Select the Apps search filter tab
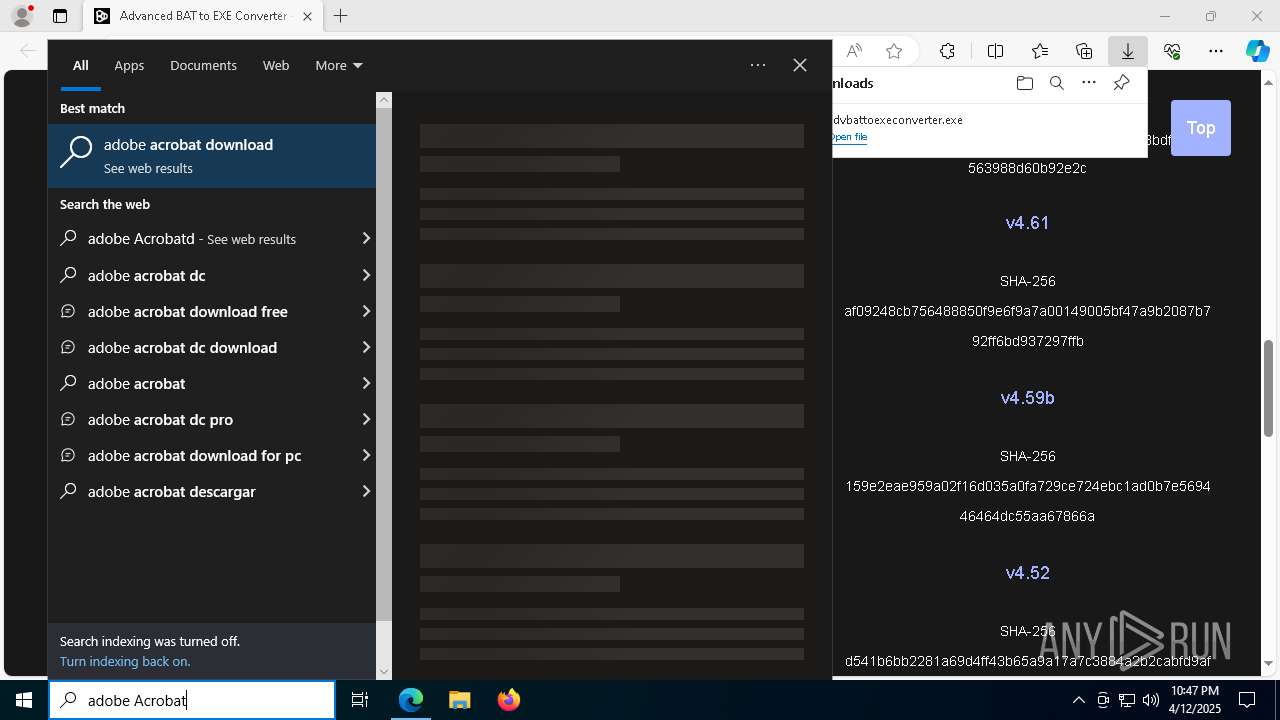This screenshot has height=720, width=1280. 129,66
